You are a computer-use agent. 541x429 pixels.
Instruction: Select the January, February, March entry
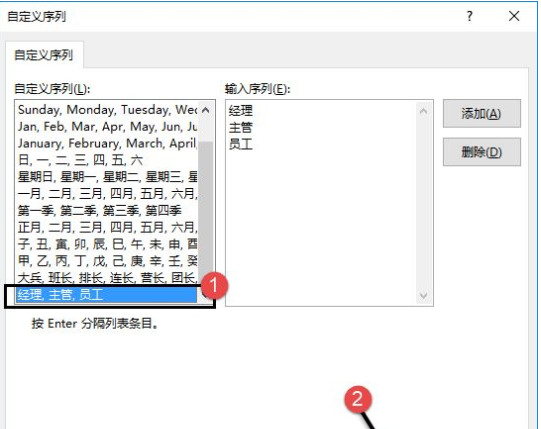(x=107, y=143)
